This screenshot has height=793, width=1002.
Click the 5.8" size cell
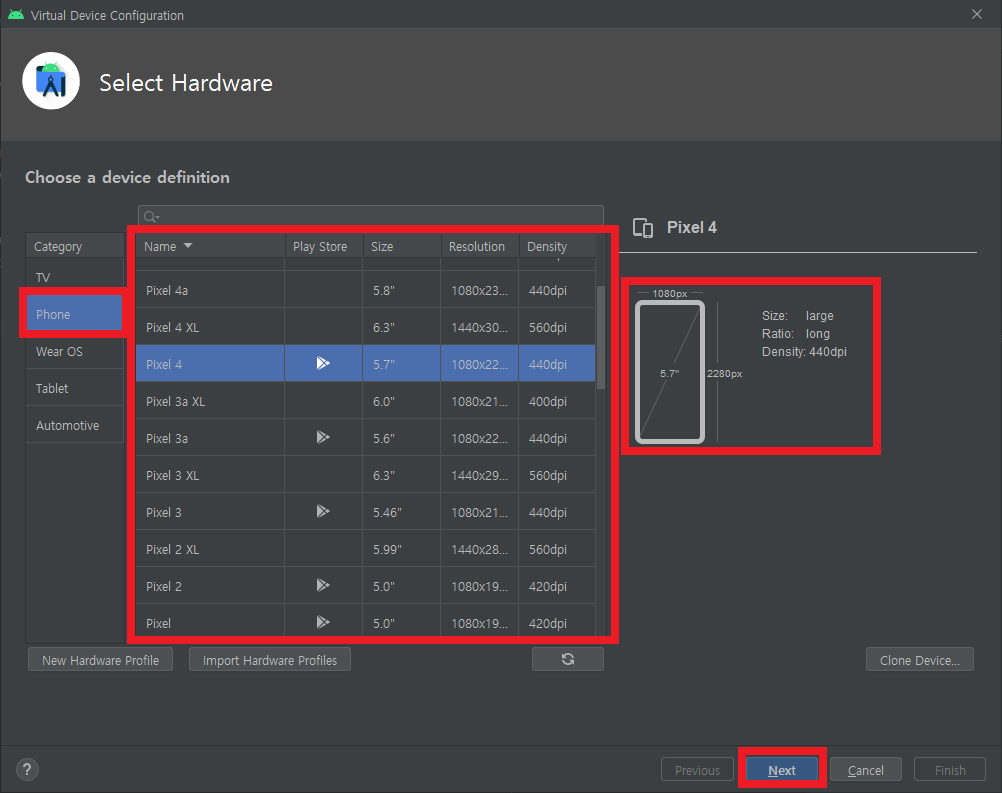tap(401, 289)
